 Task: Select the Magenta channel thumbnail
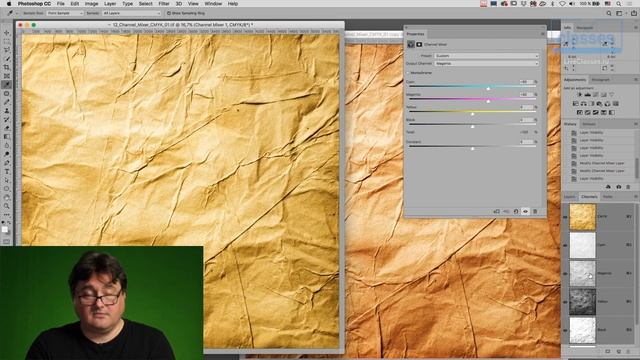coord(582,273)
